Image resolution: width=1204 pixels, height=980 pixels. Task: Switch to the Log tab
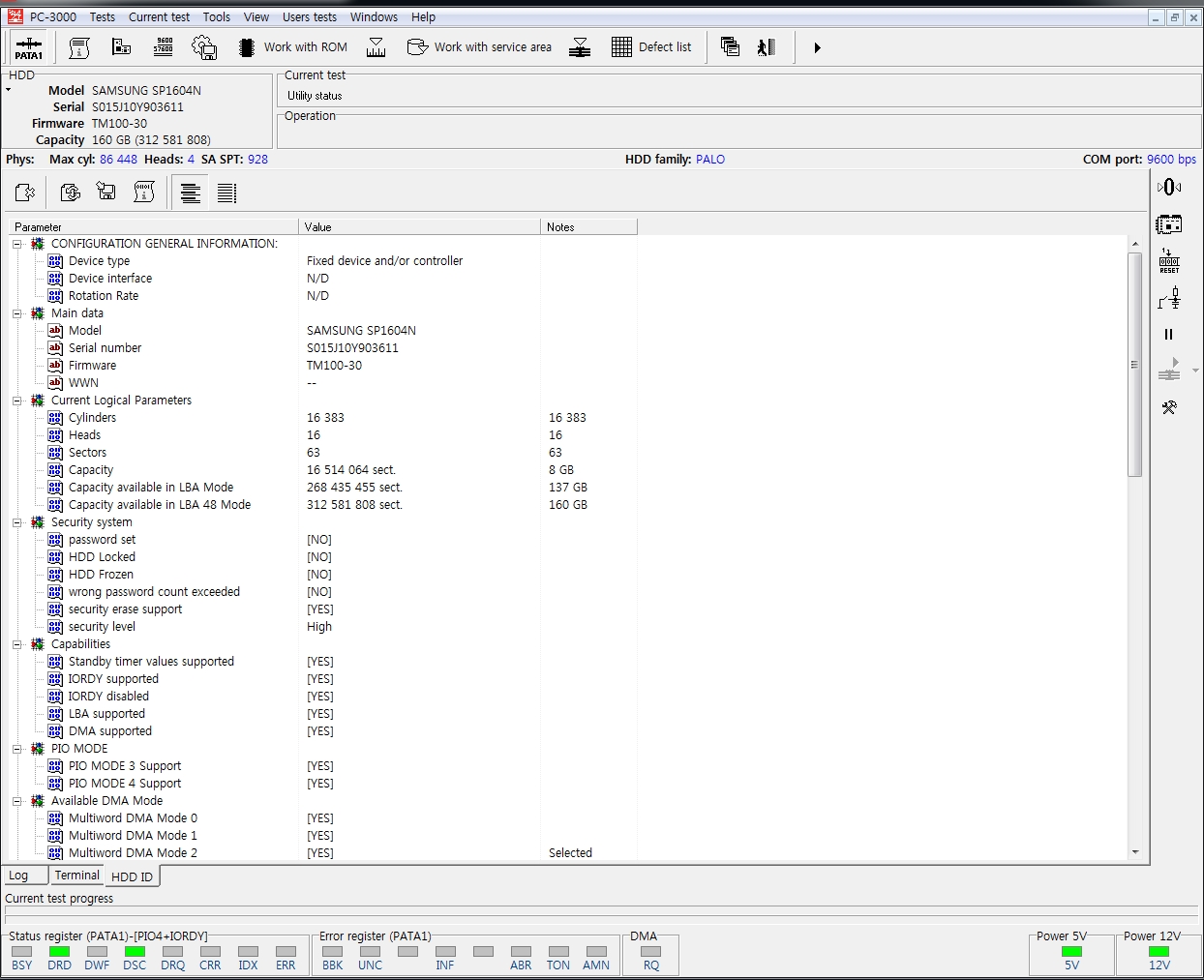(19, 876)
